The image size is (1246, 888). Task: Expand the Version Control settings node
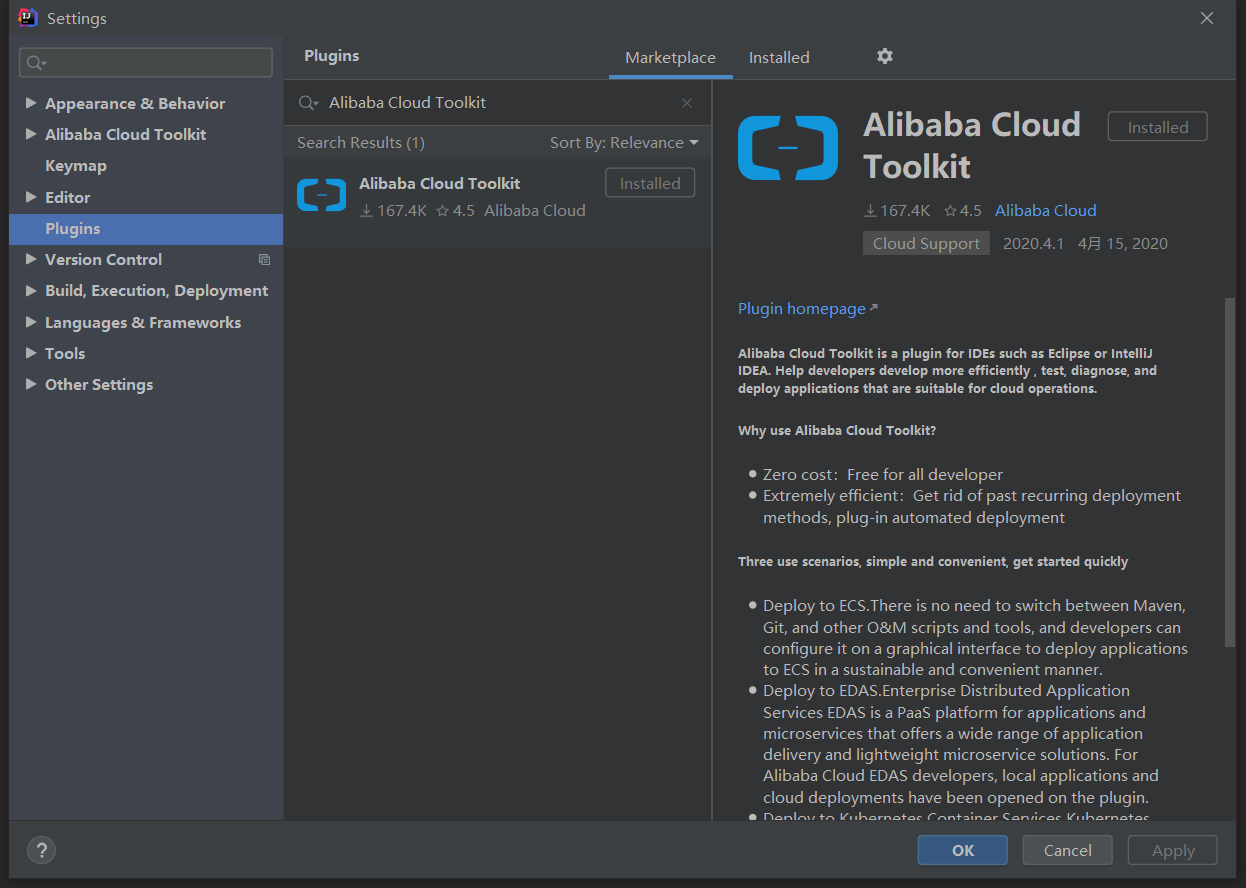(x=31, y=259)
